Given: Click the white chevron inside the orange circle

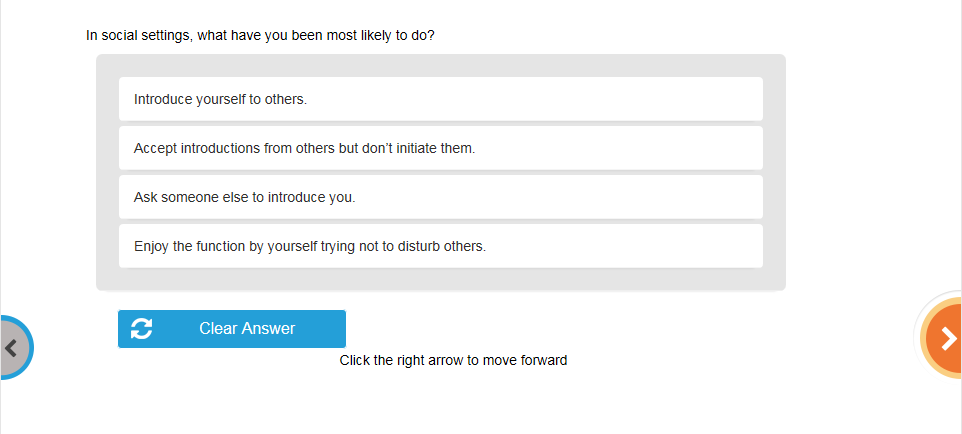Looking at the screenshot, I should (x=950, y=340).
